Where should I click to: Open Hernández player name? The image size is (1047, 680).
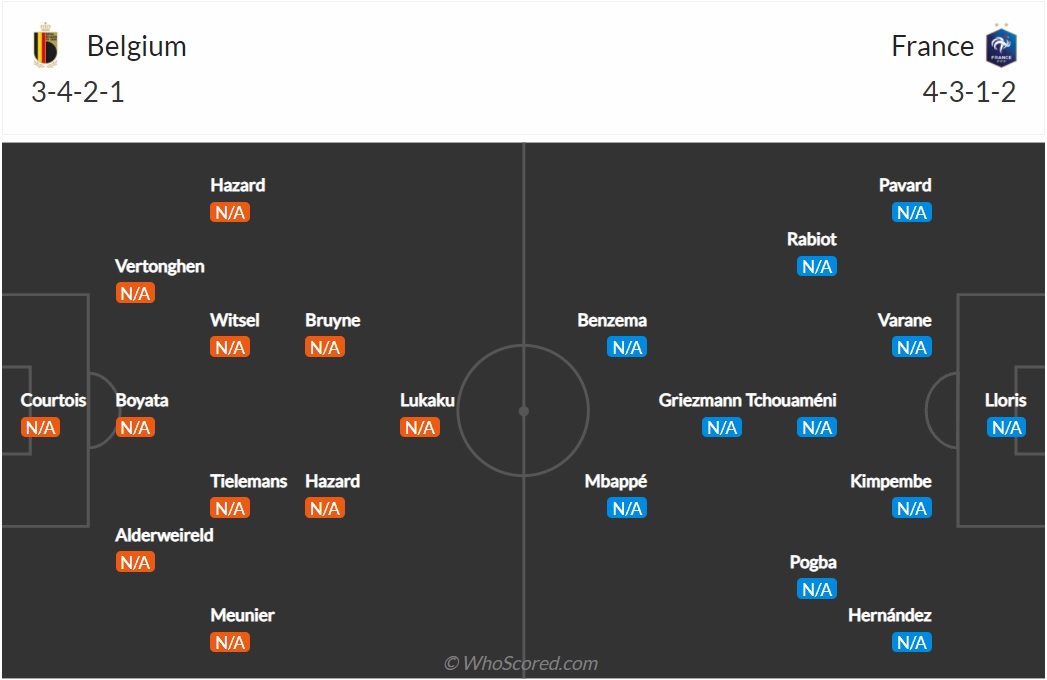click(x=890, y=615)
